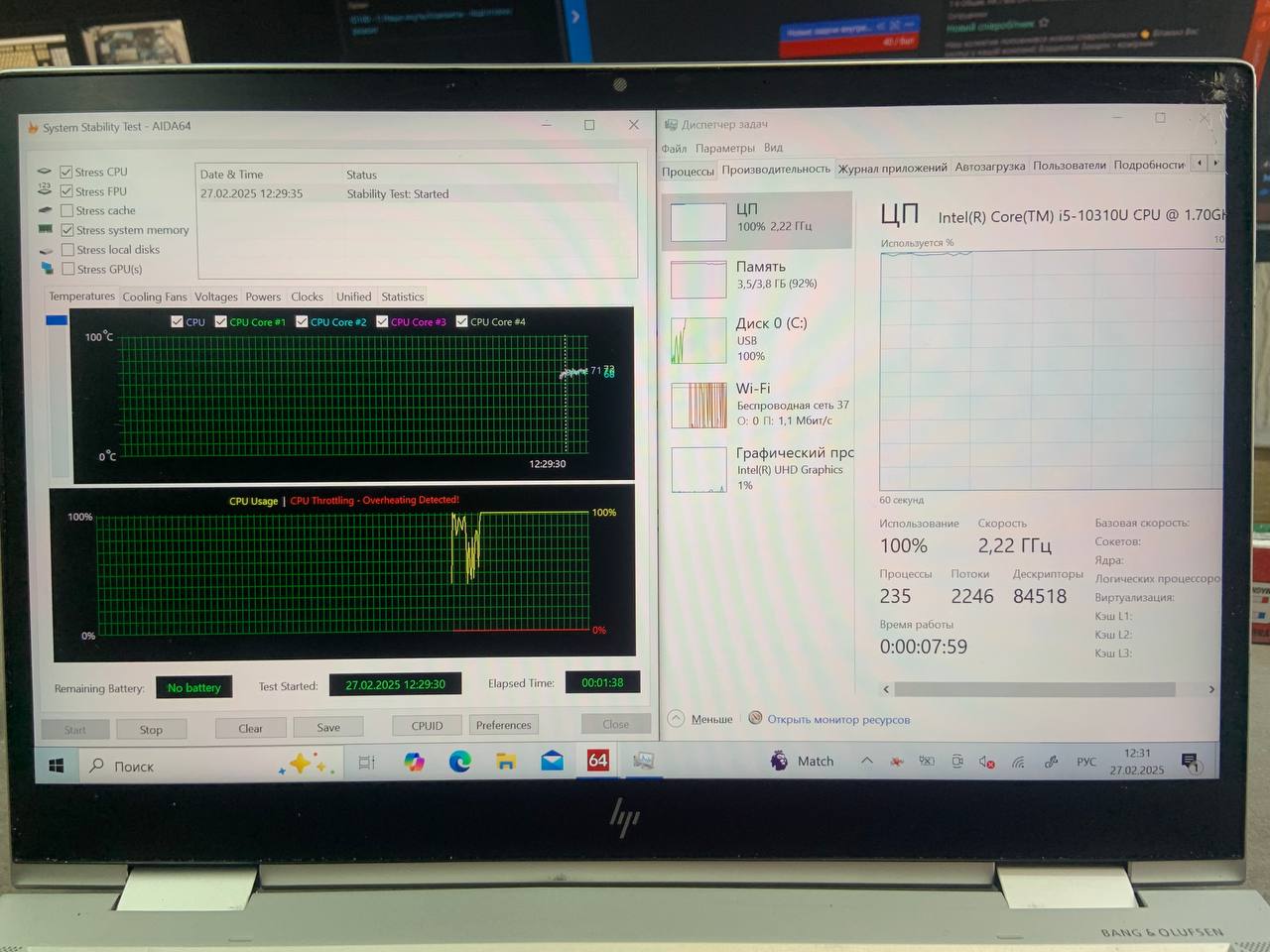Check the Stress cache option
Image resolution: width=1270 pixels, height=952 pixels.
(x=66, y=210)
